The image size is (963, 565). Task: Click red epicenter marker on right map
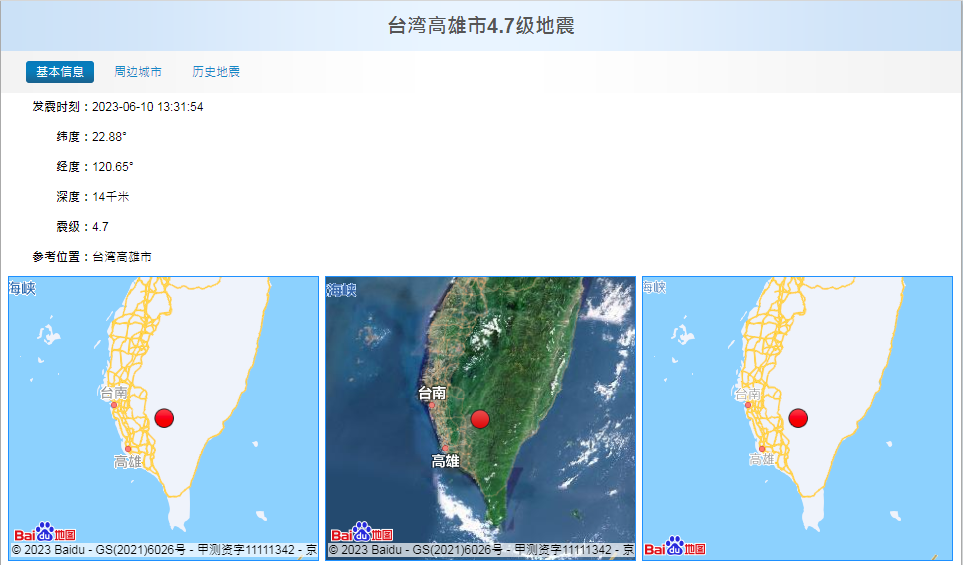pyautogui.click(x=797, y=418)
